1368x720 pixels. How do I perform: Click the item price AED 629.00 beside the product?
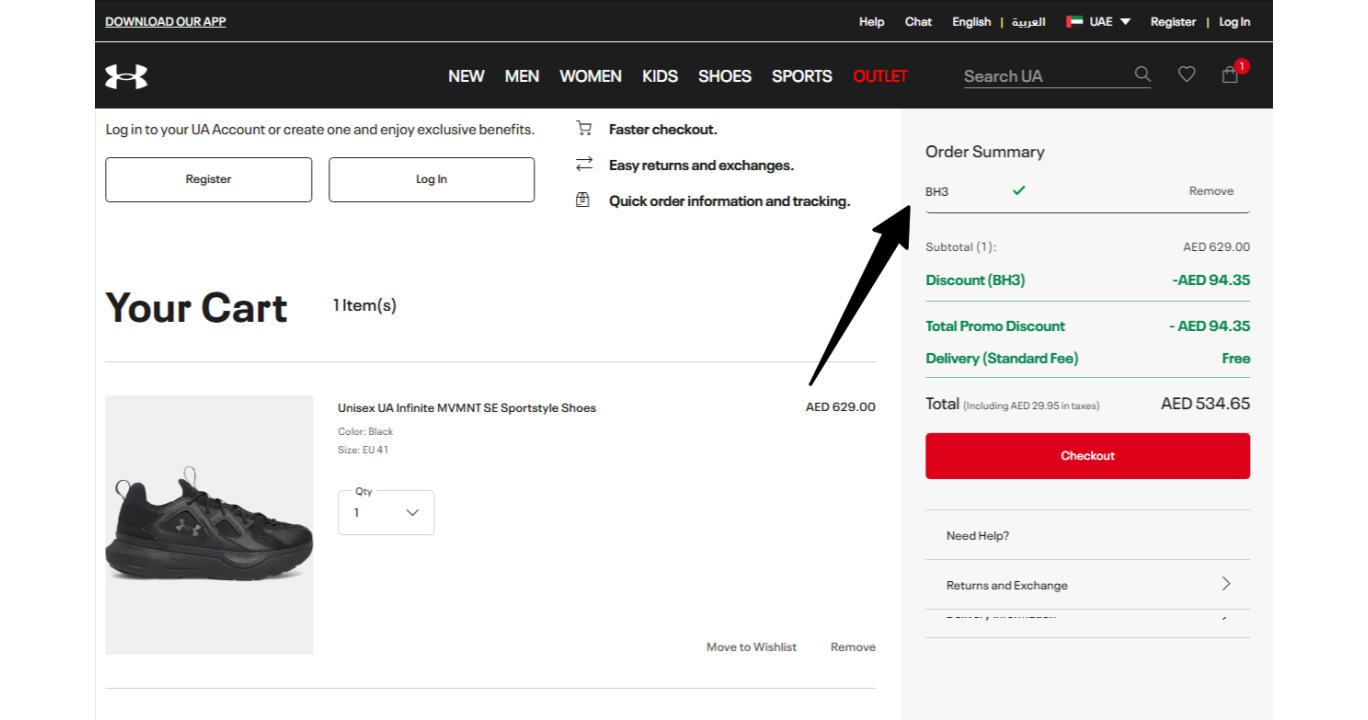tap(840, 407)
